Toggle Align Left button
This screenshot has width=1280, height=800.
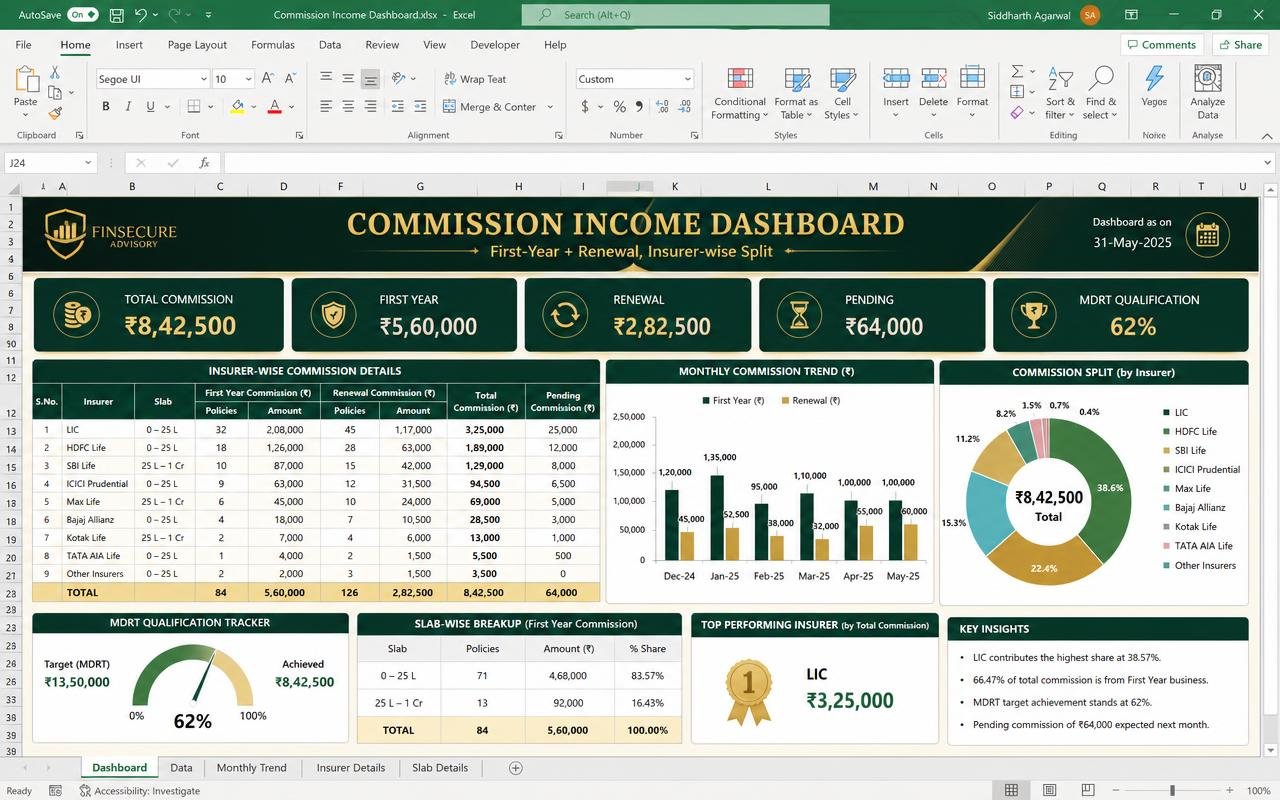326,106
